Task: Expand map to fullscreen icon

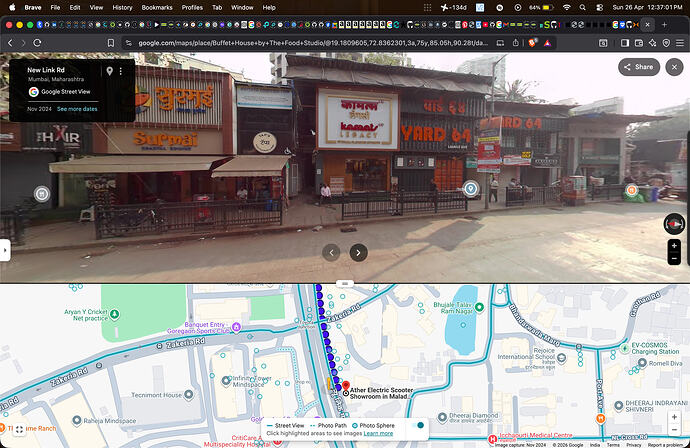Action: 19,430
